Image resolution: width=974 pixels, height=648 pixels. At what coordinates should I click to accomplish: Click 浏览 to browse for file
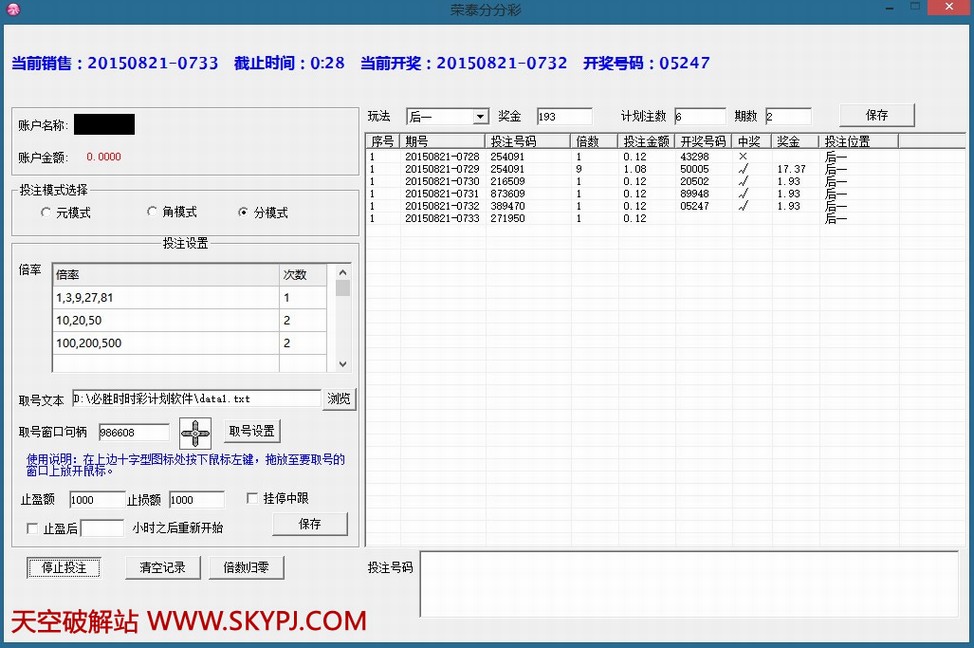click(339, 399)
